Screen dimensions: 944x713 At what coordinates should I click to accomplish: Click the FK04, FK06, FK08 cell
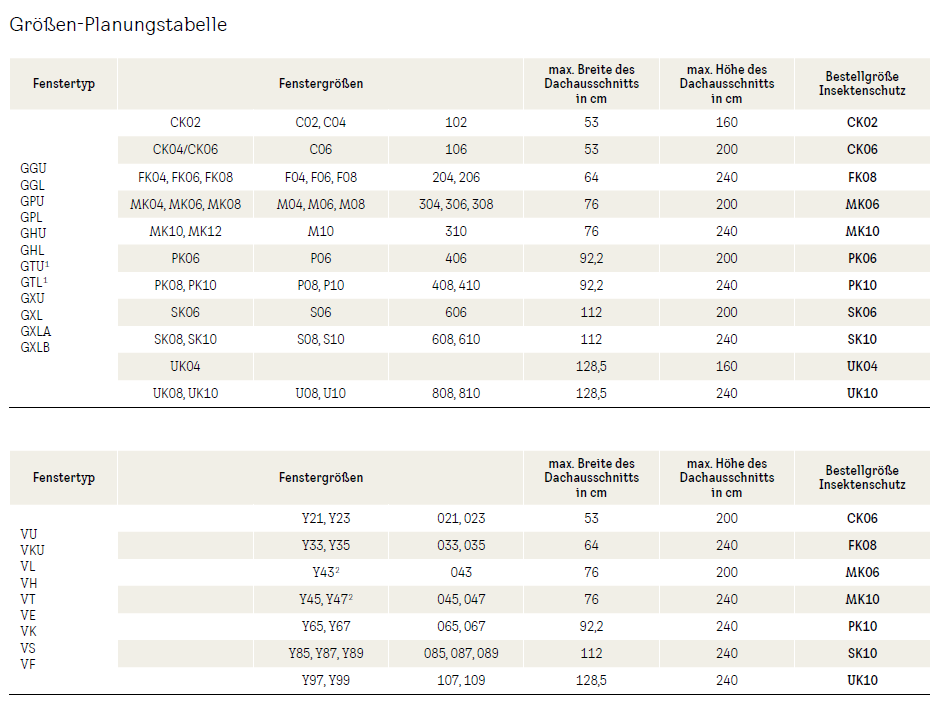[185, 177]
